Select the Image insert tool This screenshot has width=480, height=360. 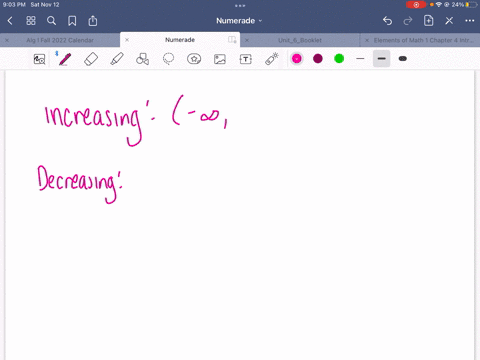coord(220,59)
